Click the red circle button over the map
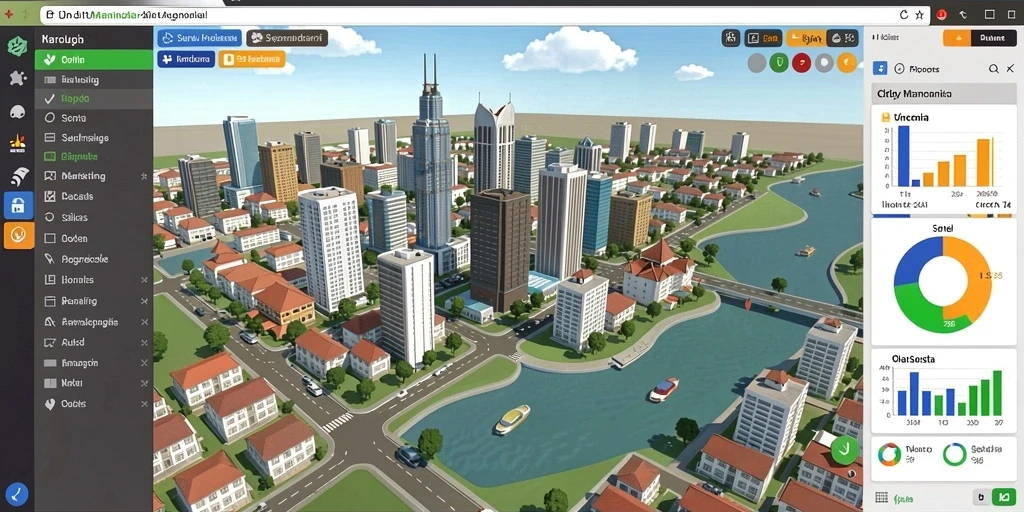The height and width of the screenshot is (512, 1024). [801, 63]
